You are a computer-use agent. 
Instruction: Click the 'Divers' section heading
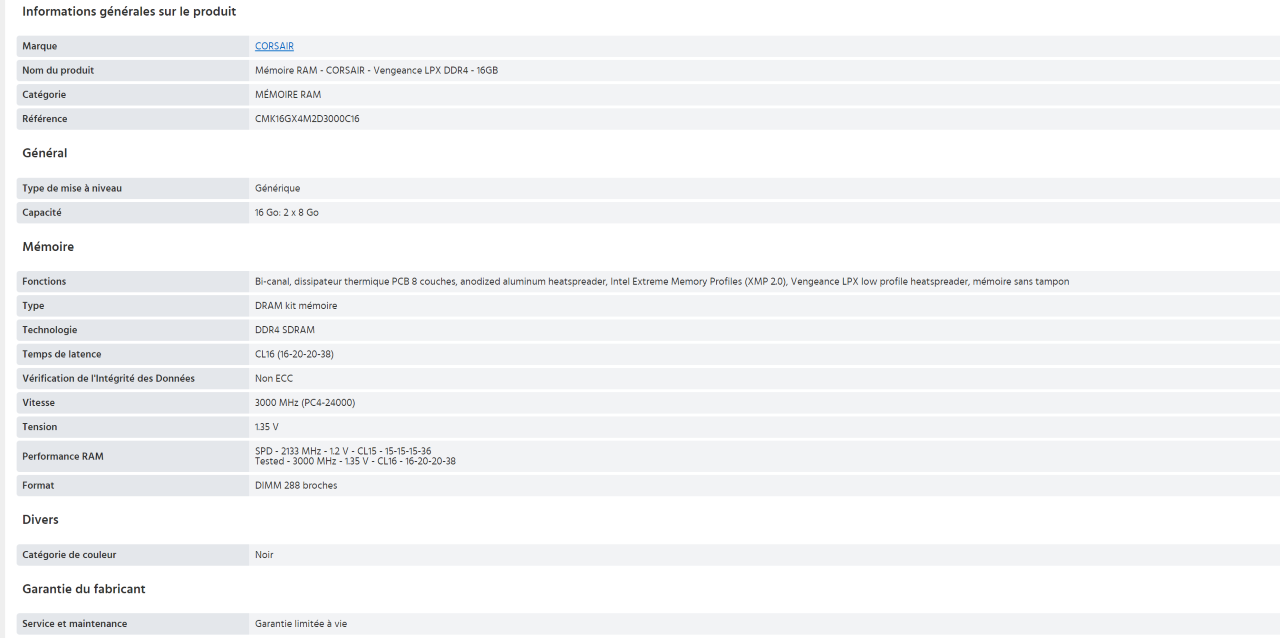(41, 520)
